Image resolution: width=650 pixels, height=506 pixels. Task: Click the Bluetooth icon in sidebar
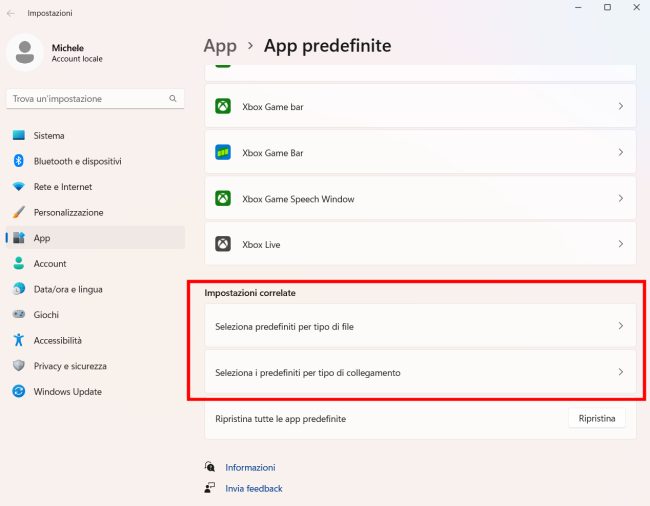(x=19, y=161)
